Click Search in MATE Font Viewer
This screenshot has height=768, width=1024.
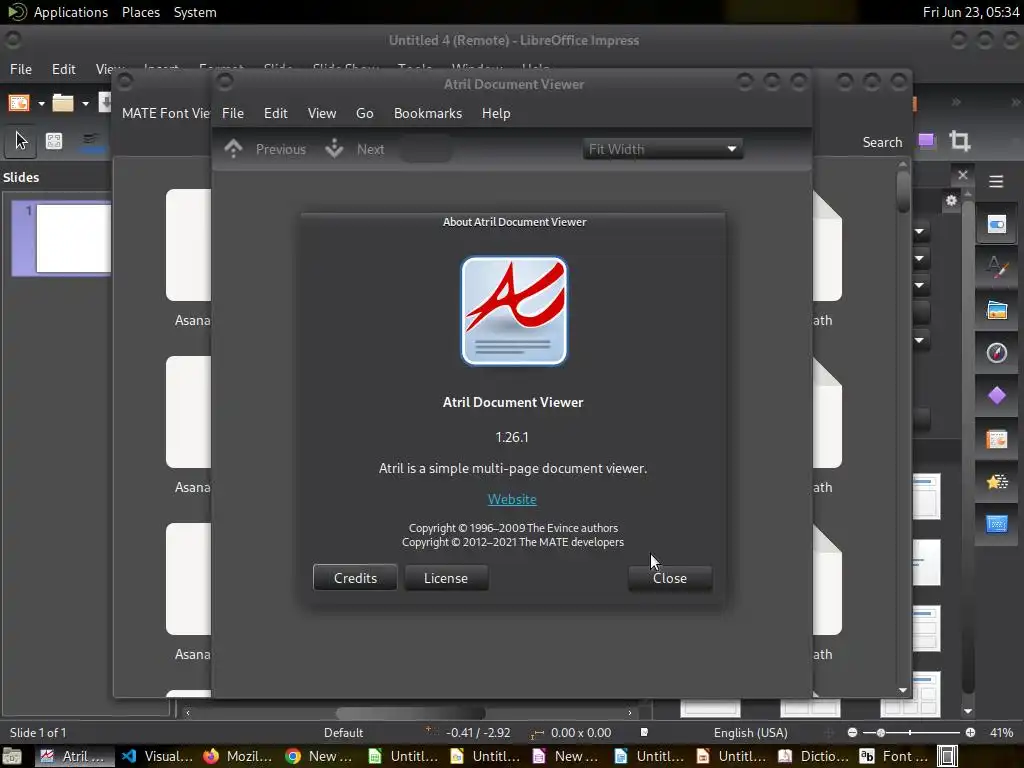(882, 142)
